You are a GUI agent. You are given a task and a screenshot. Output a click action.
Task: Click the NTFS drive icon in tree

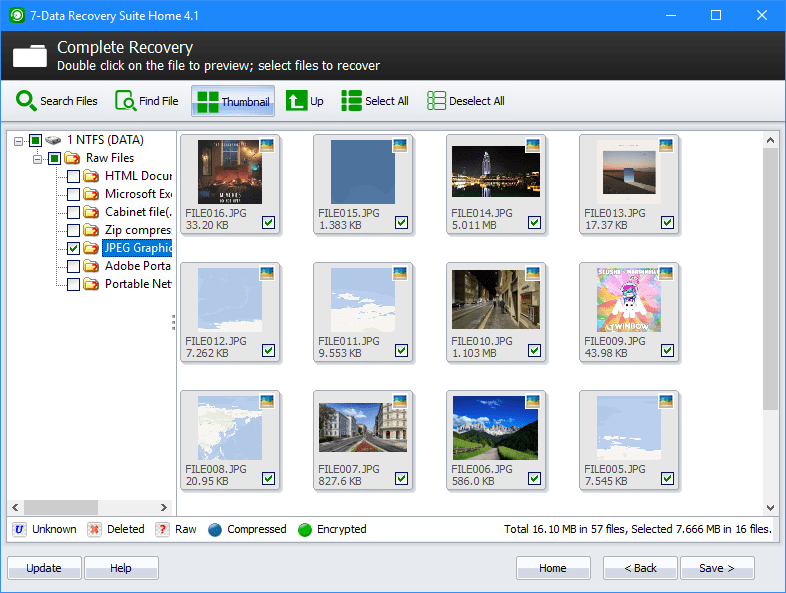point(53,140)
